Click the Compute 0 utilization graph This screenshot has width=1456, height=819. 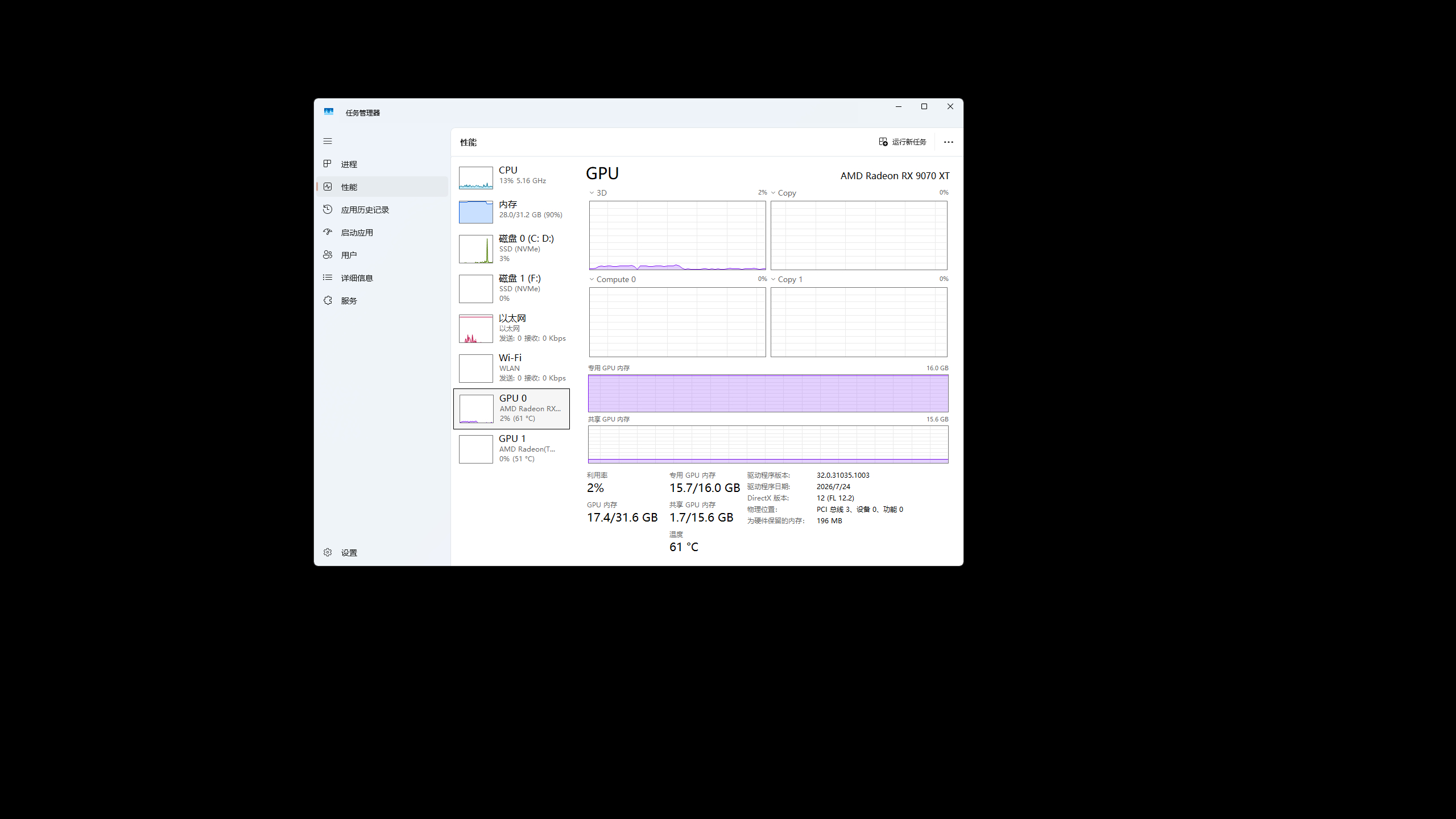677,322
